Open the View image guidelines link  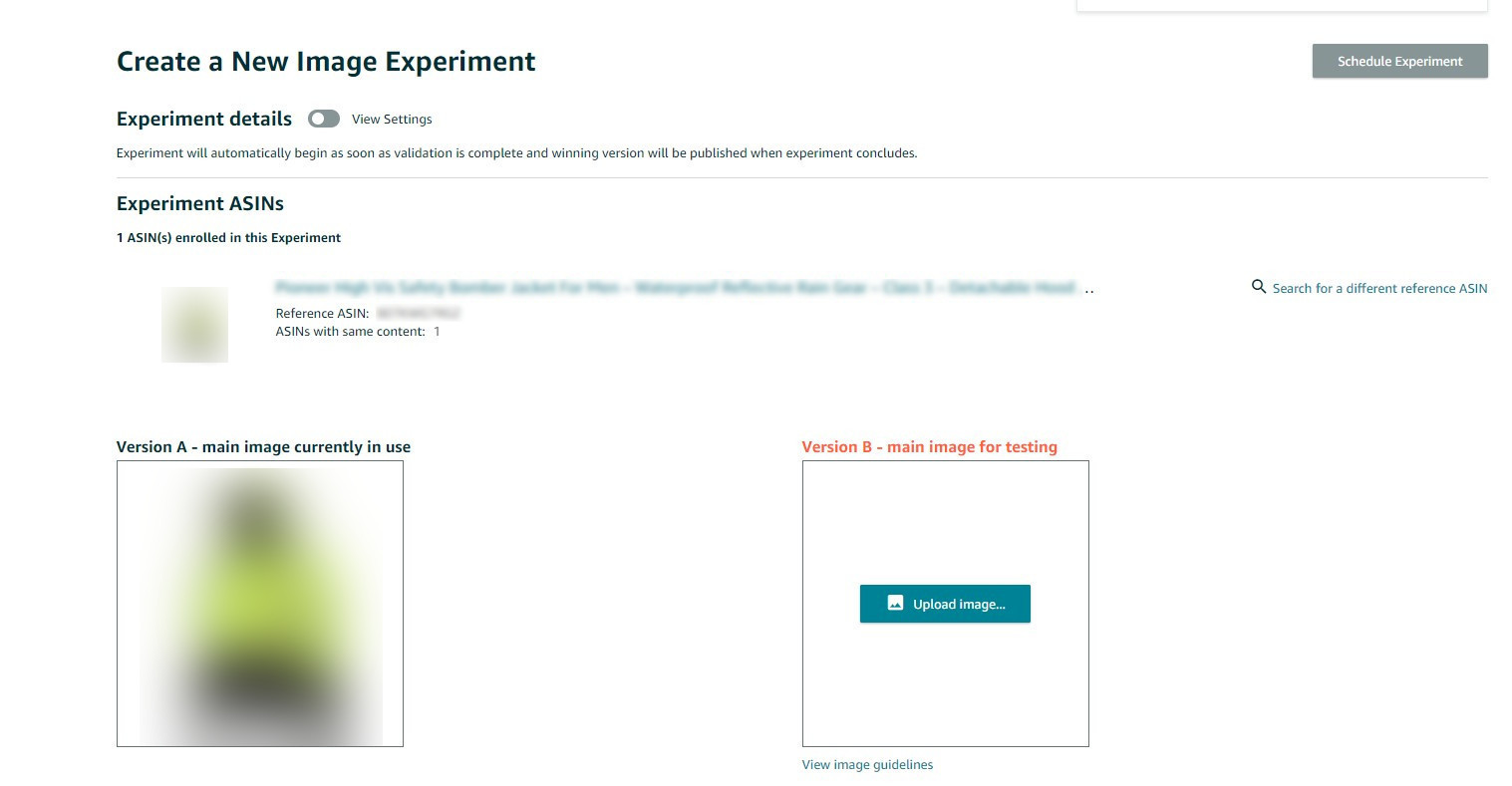point(867,765)
